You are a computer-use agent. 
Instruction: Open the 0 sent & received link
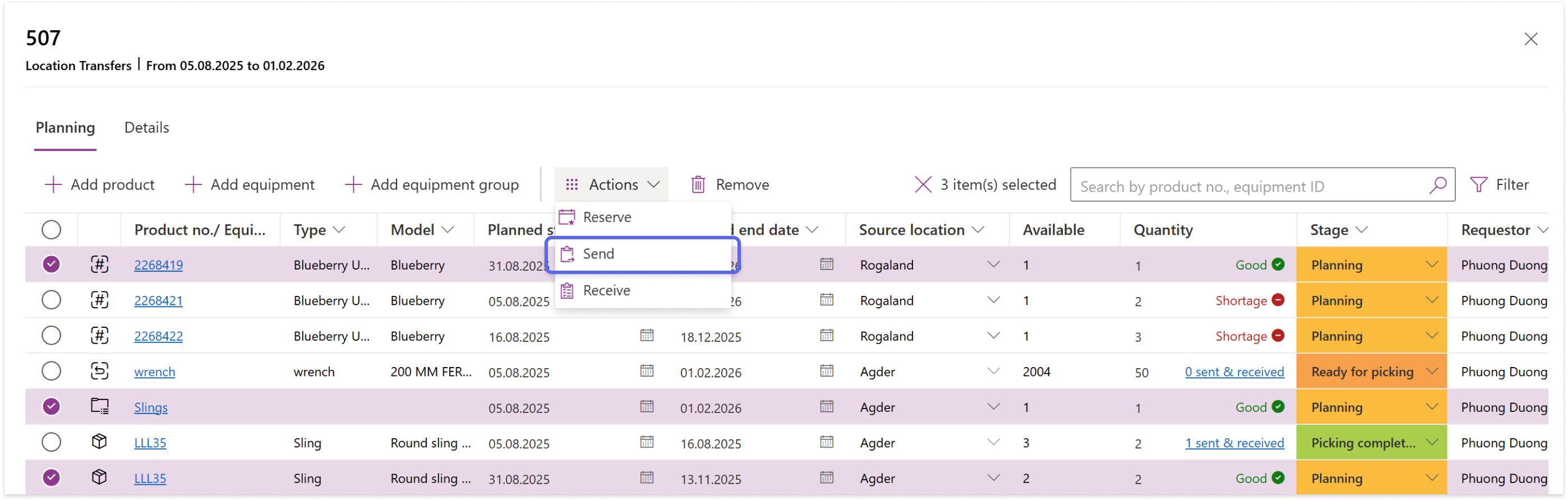(1234, 372)
